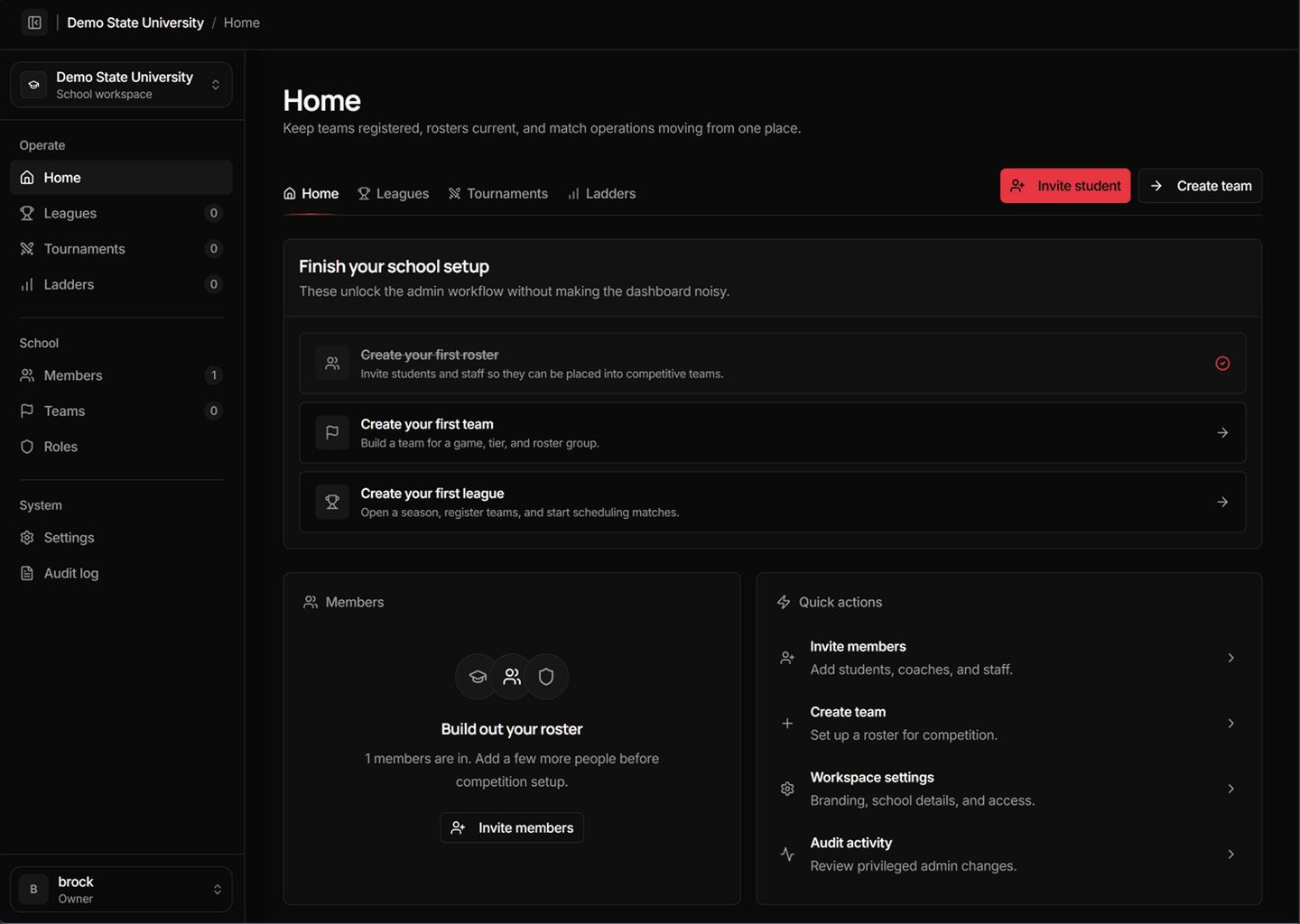Open Roles in the sidebar
The height and width of the screenshot is (924, 1300).
121,447
